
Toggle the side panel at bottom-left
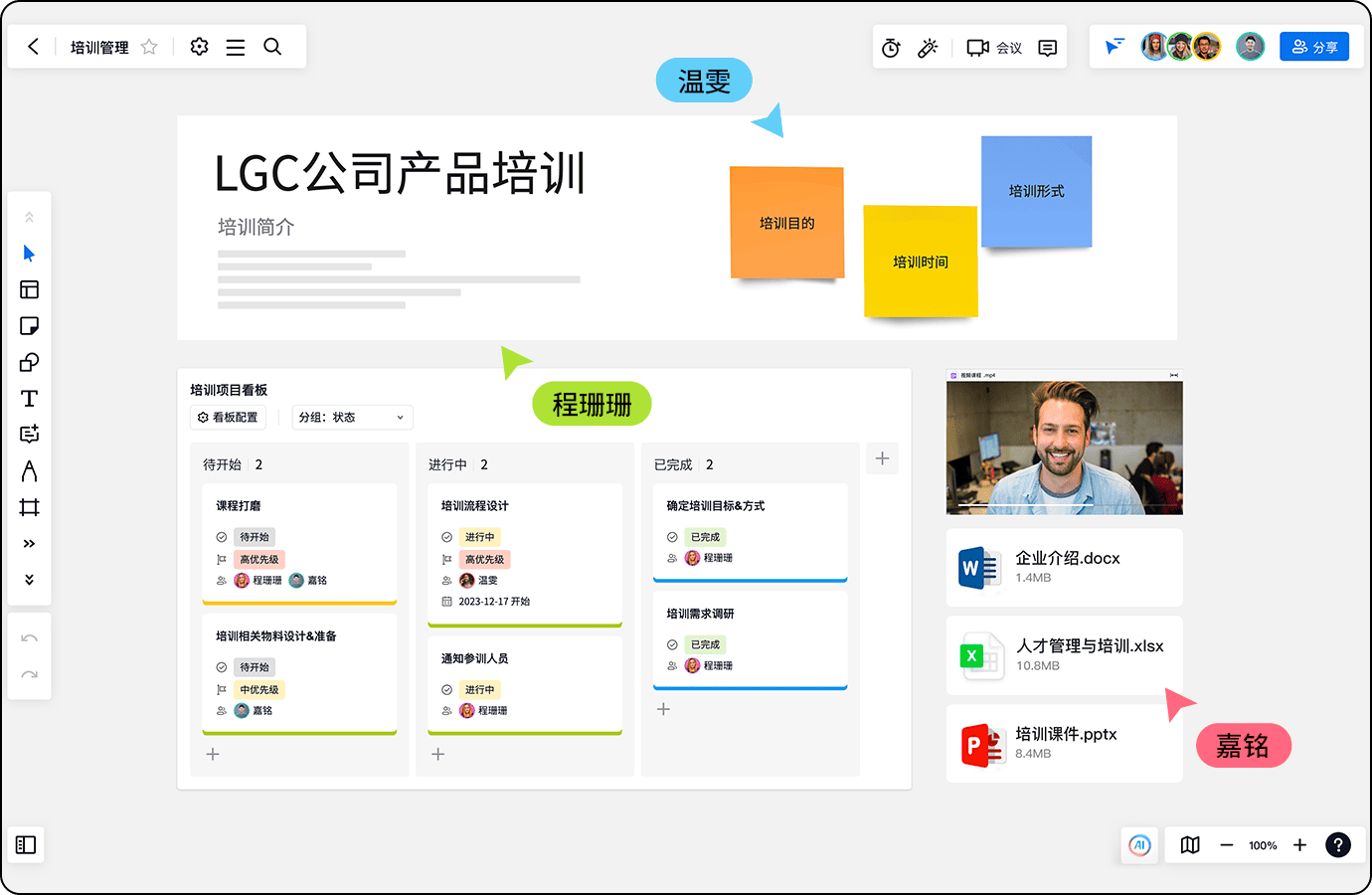click(x=26, y=845)
